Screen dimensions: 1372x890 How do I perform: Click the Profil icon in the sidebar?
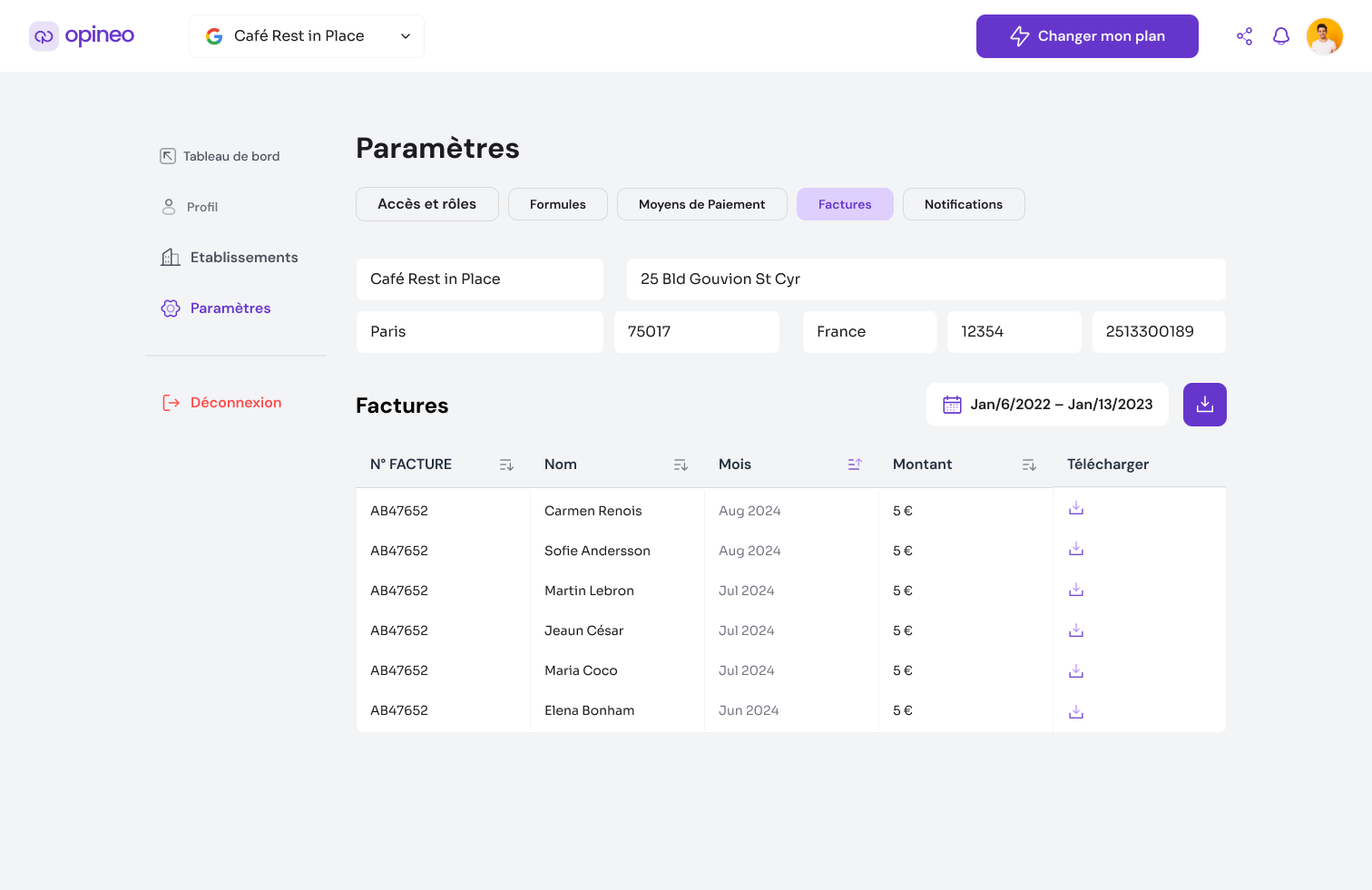click(x=169, y=206)
